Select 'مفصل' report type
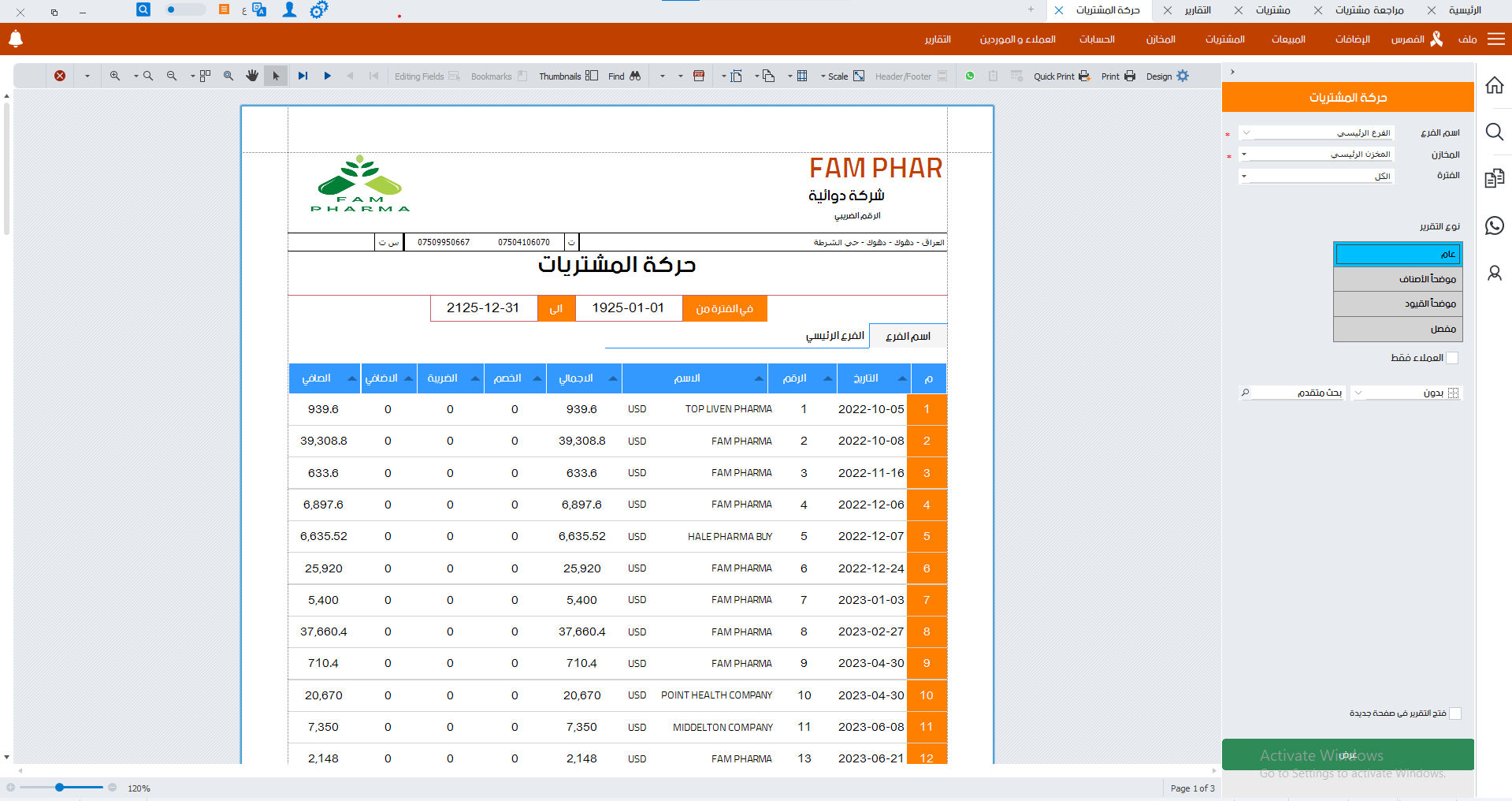1512x801 pixels. pos(1397,329)
